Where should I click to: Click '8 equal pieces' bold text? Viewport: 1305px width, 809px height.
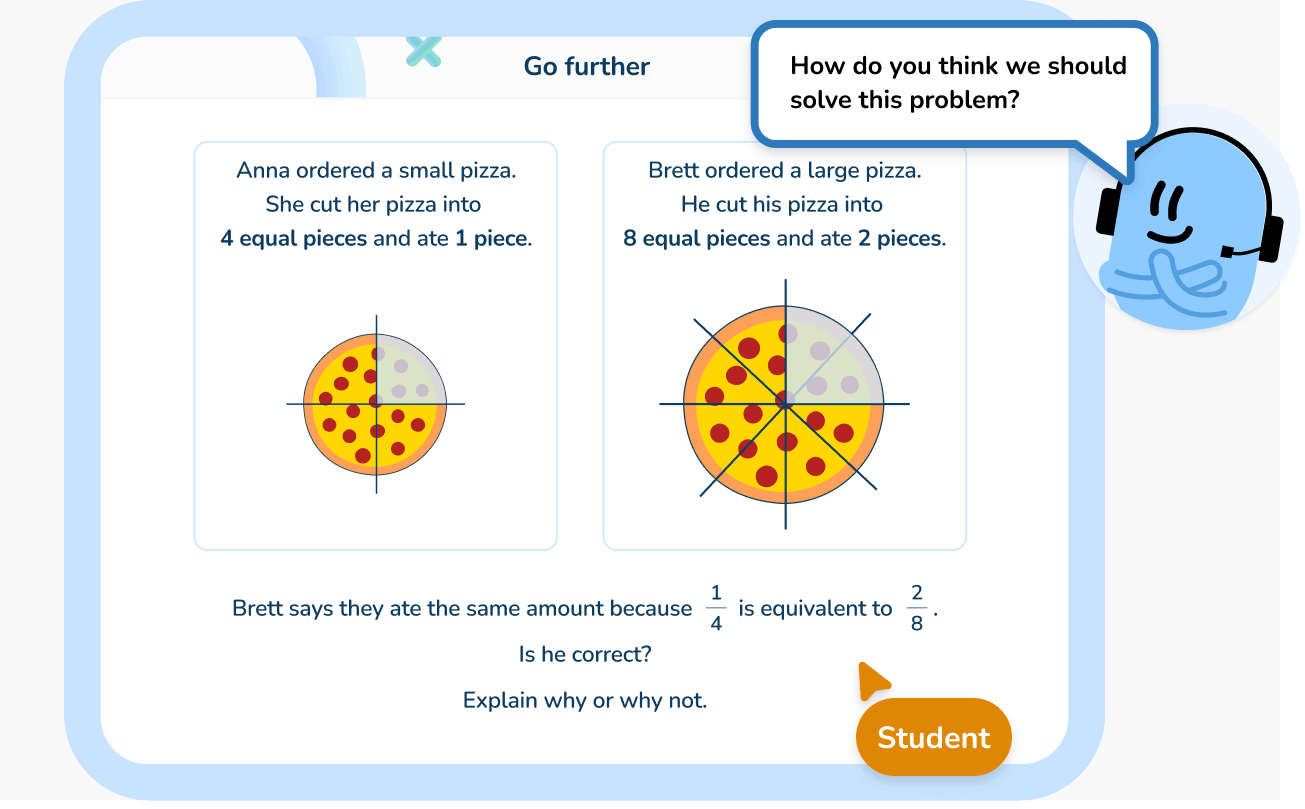697,239
